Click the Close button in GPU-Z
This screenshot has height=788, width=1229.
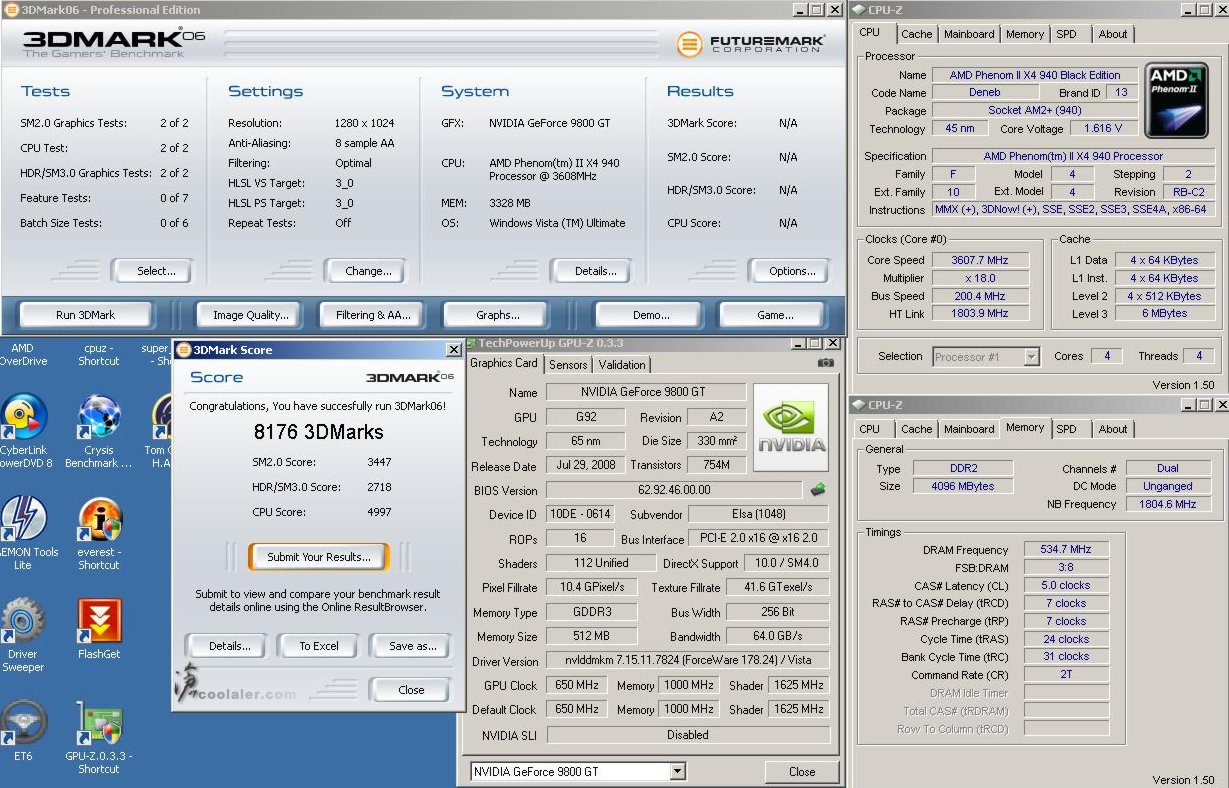coord(802,772)
